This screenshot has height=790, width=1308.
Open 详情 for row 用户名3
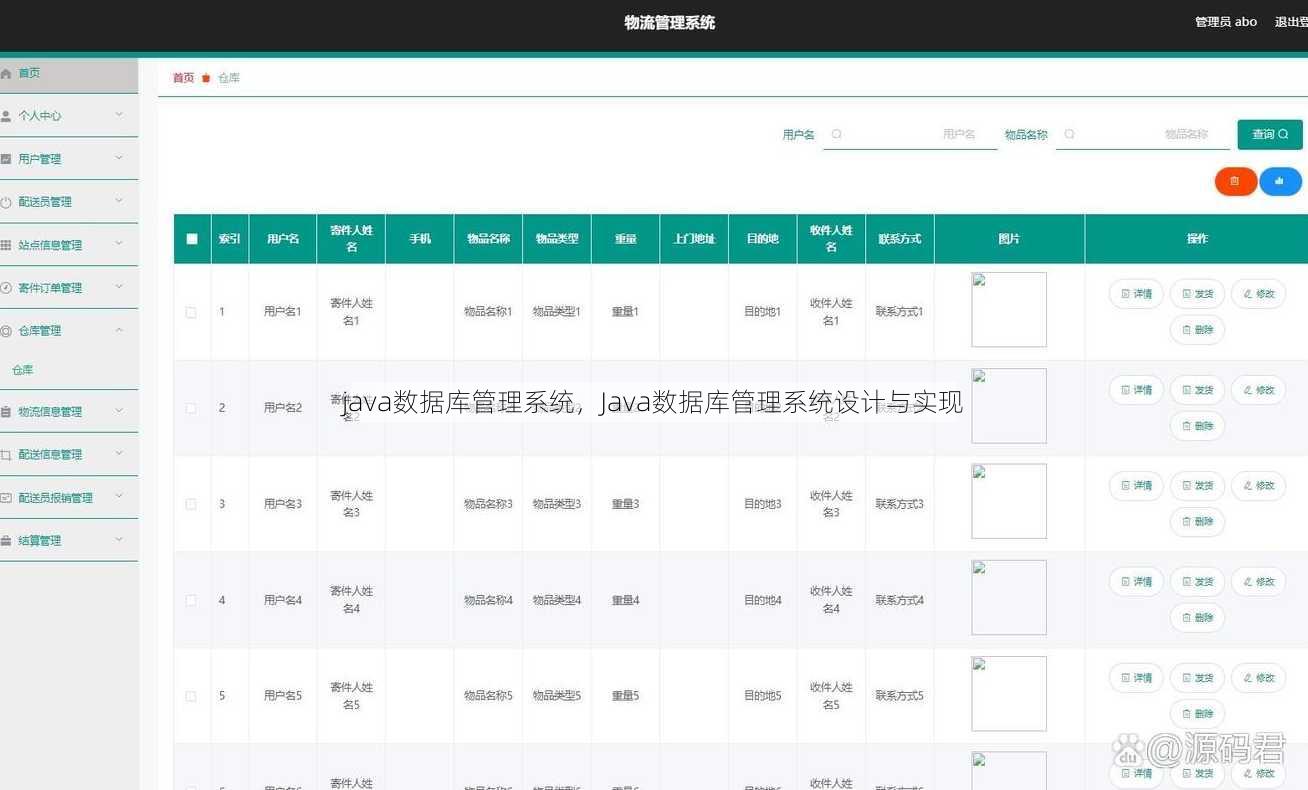click(x=1136, y=486)
